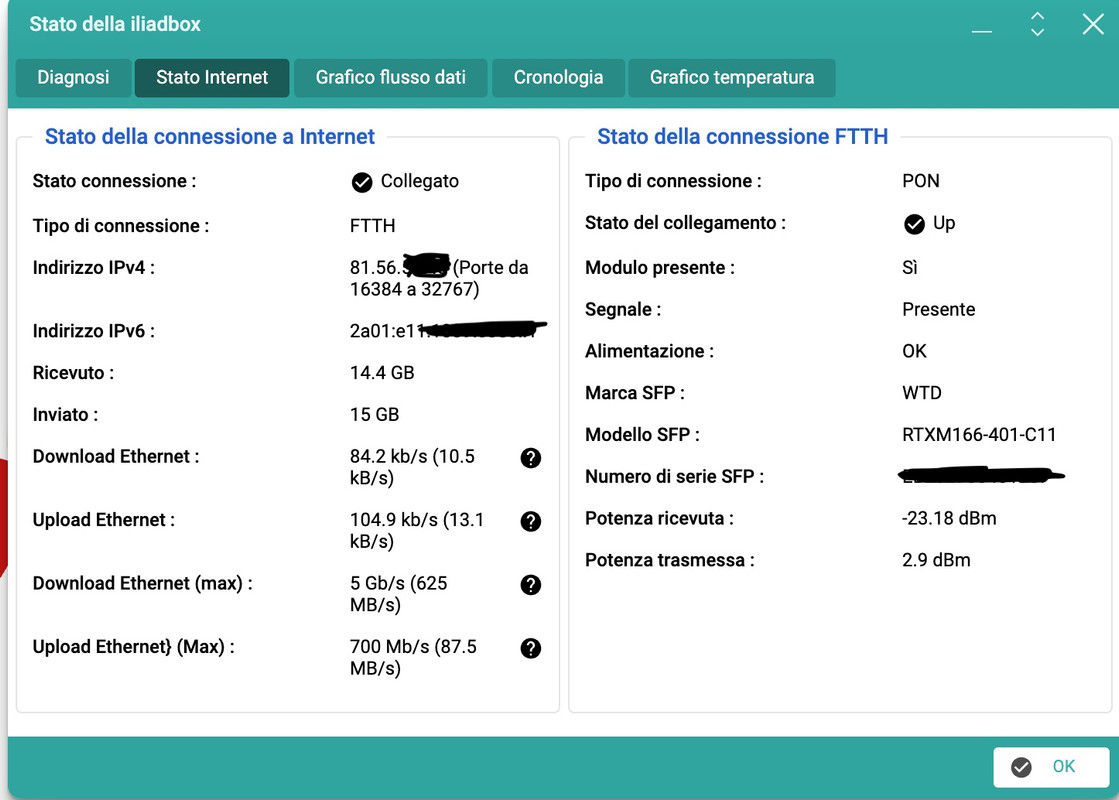Click the Marca SFP label

634,393
